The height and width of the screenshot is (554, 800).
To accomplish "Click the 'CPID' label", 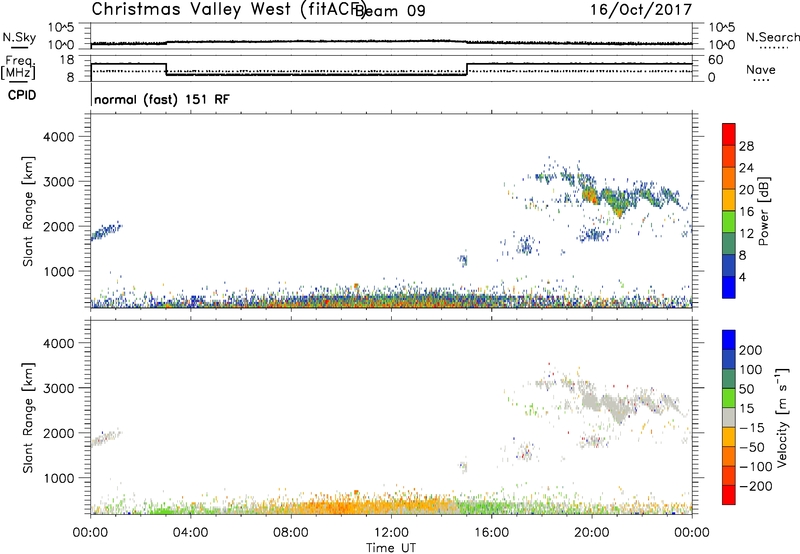I will pos(22,95).
